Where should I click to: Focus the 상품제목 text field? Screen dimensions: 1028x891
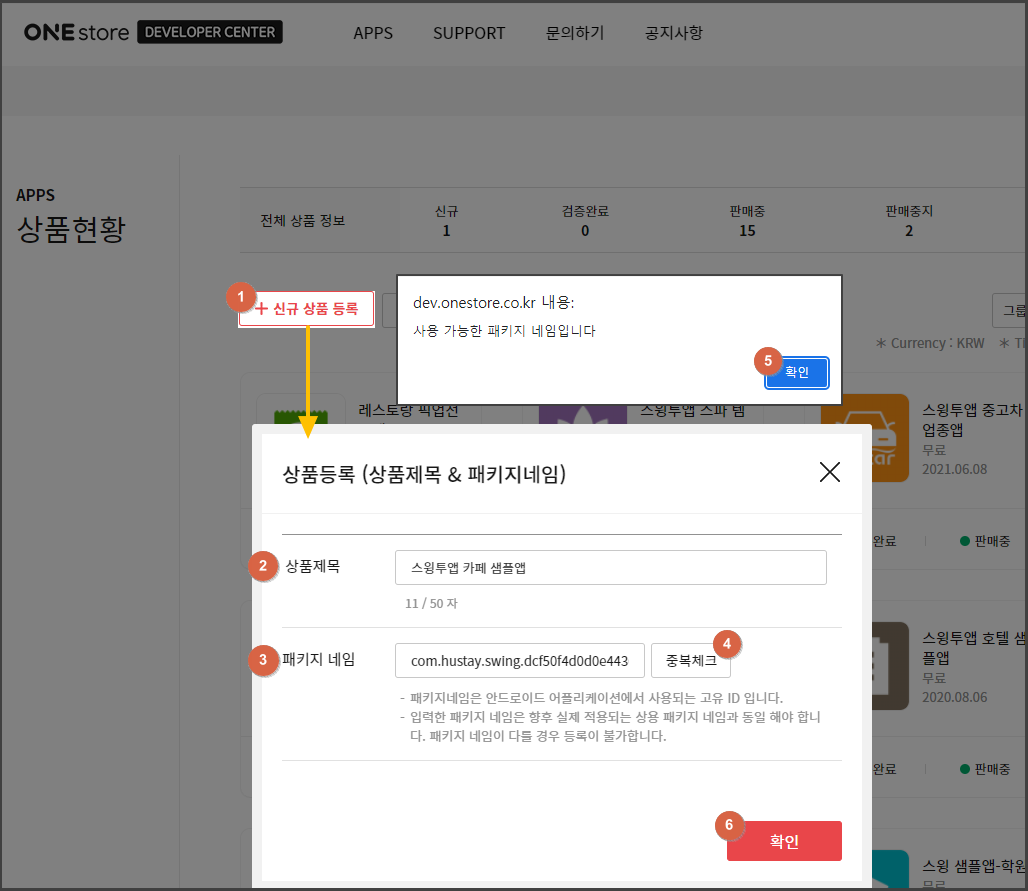click(x=610, y=567)
